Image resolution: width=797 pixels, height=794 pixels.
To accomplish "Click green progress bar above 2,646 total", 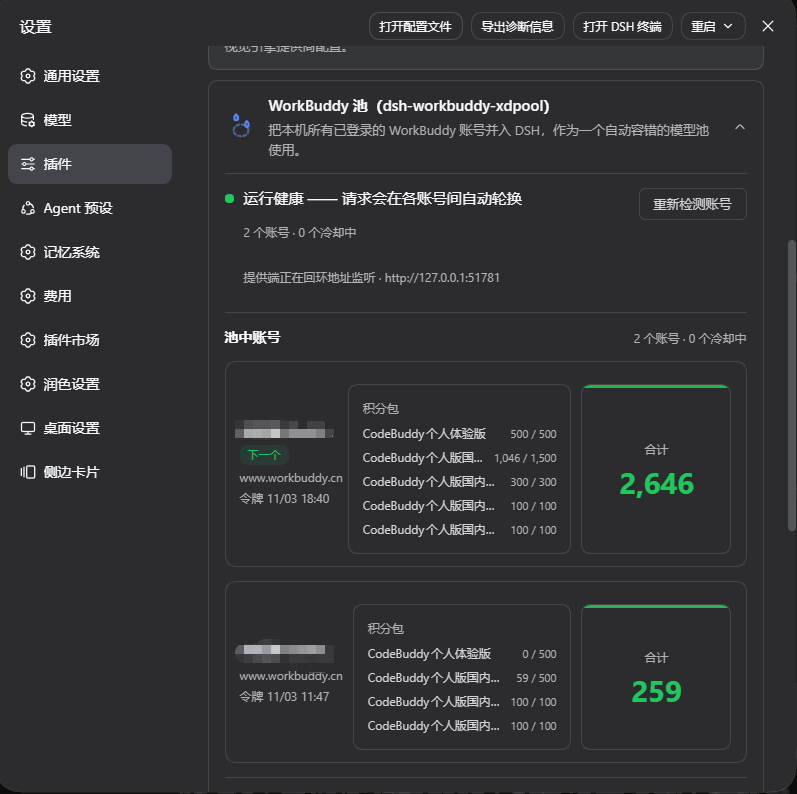I will (x=656, y=386).
